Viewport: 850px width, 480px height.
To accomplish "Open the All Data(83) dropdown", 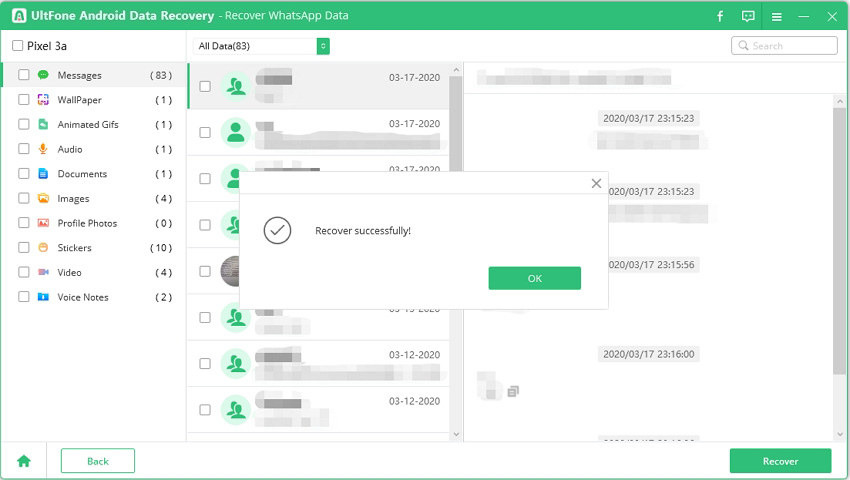I will click(x=261, y=46).
